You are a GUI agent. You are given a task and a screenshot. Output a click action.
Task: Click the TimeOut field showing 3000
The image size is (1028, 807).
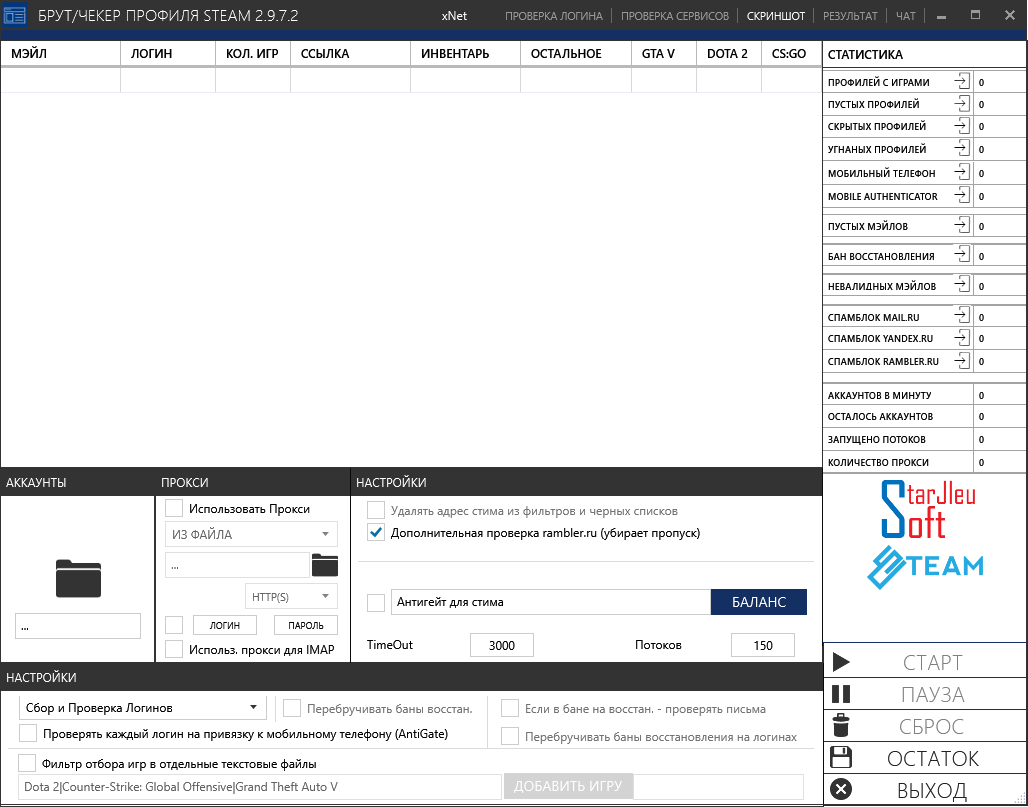click(x=502, y=645)
